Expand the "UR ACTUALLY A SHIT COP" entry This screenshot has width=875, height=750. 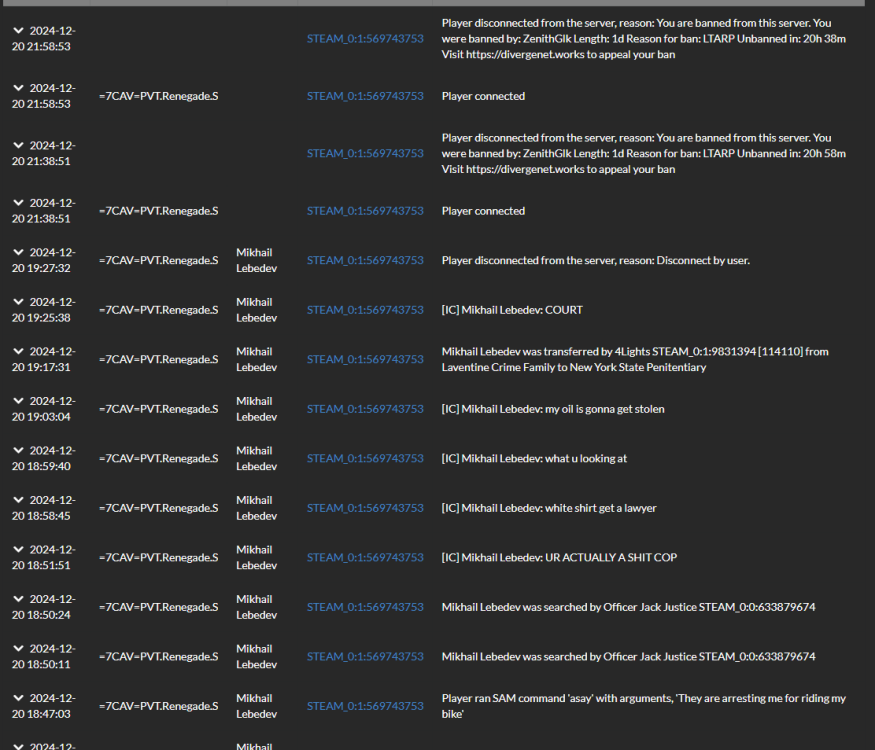[x=18, y=549]
